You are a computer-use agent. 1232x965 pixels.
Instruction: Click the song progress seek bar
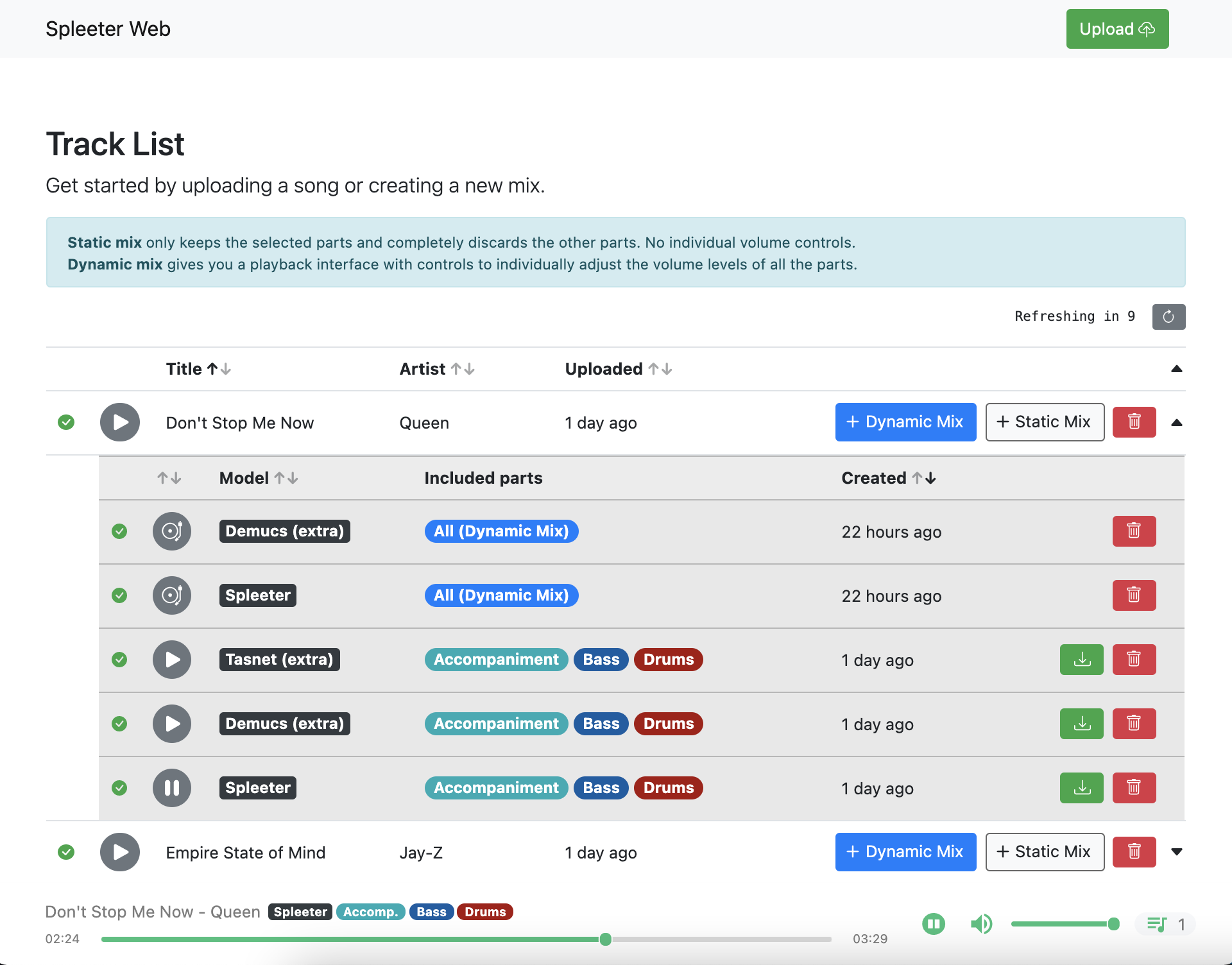(466, 939)
